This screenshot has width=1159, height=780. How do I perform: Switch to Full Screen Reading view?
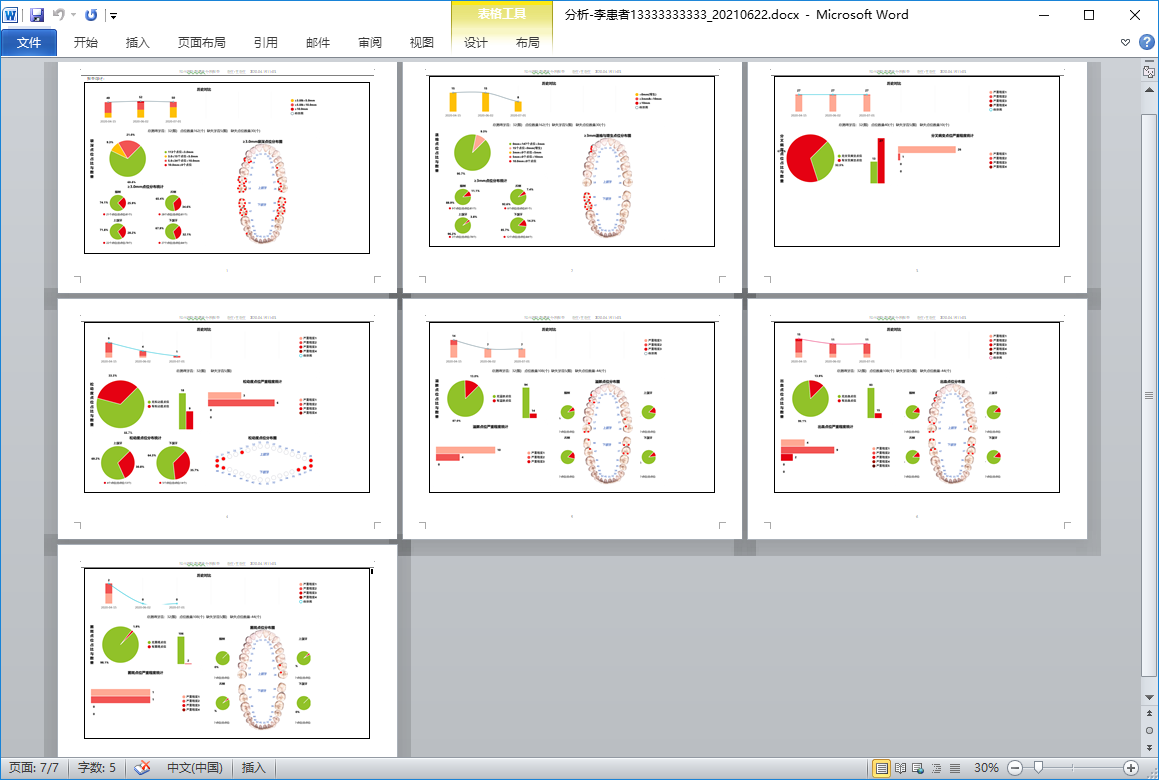point(900,768)
